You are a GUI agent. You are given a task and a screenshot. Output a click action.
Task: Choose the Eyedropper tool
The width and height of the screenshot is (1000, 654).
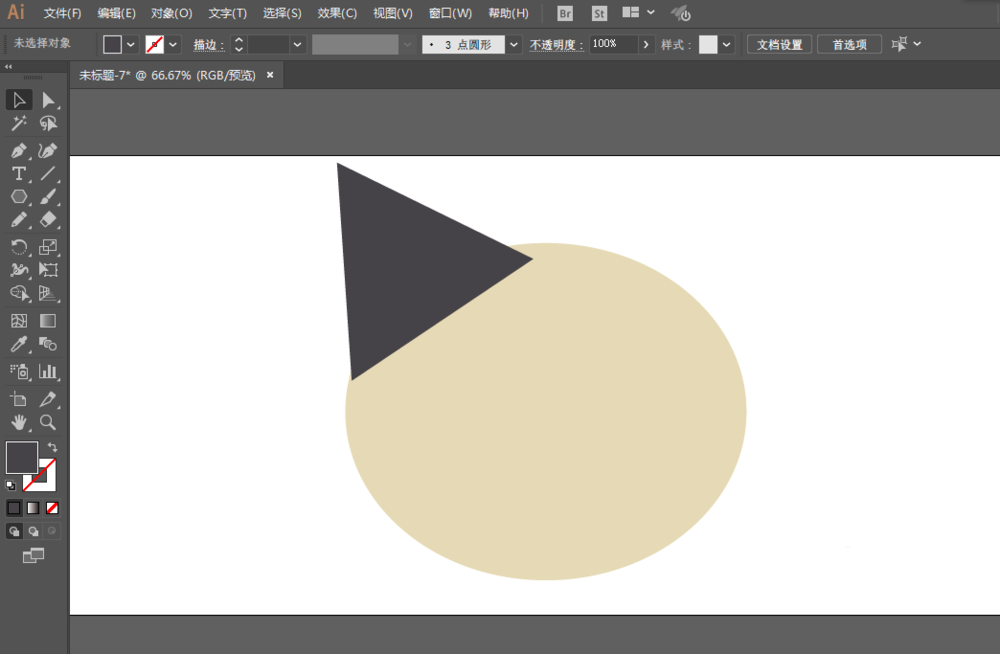click(x=18, y=345)
